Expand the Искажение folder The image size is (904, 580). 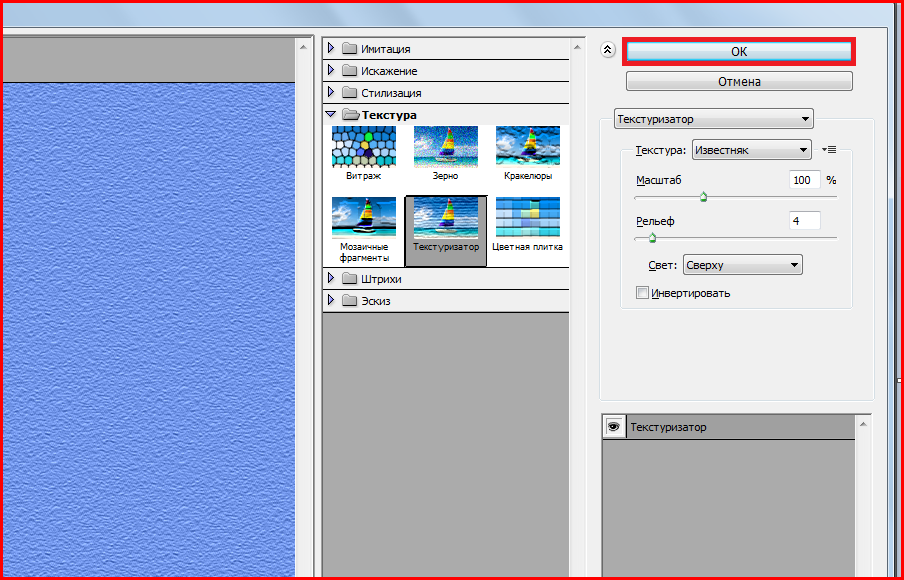(331, 70)
